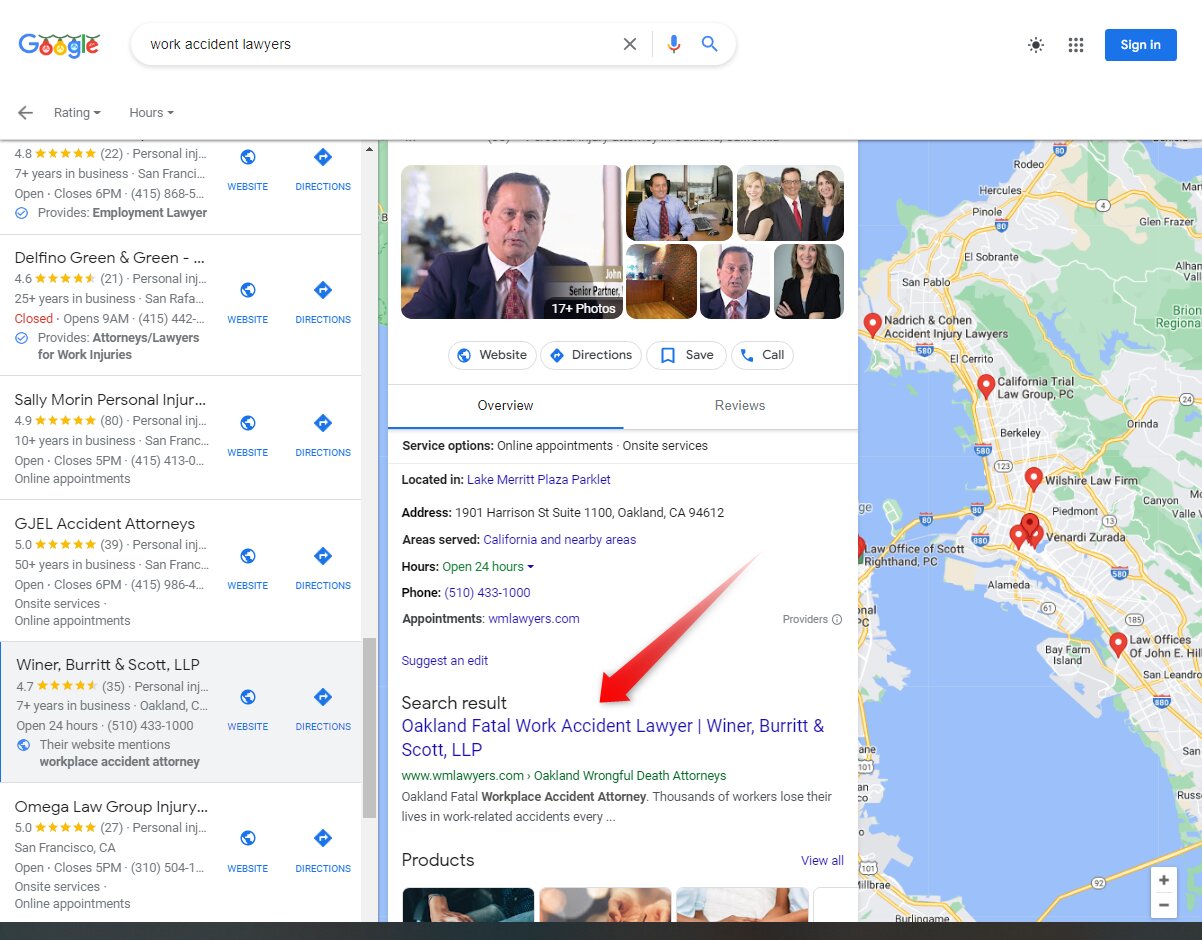Click the search magnifier icon

[x=709, y=44]
